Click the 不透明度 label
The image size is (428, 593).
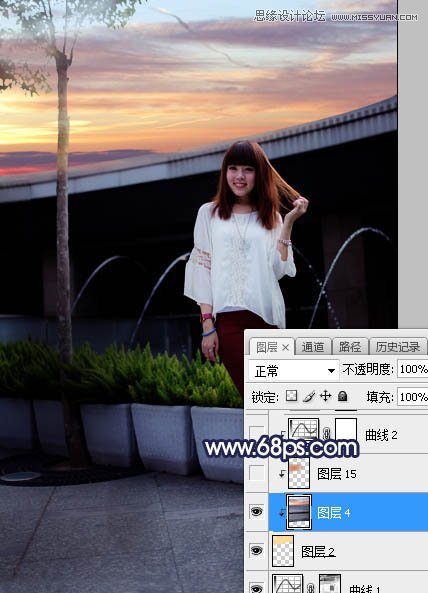[368, 369]
